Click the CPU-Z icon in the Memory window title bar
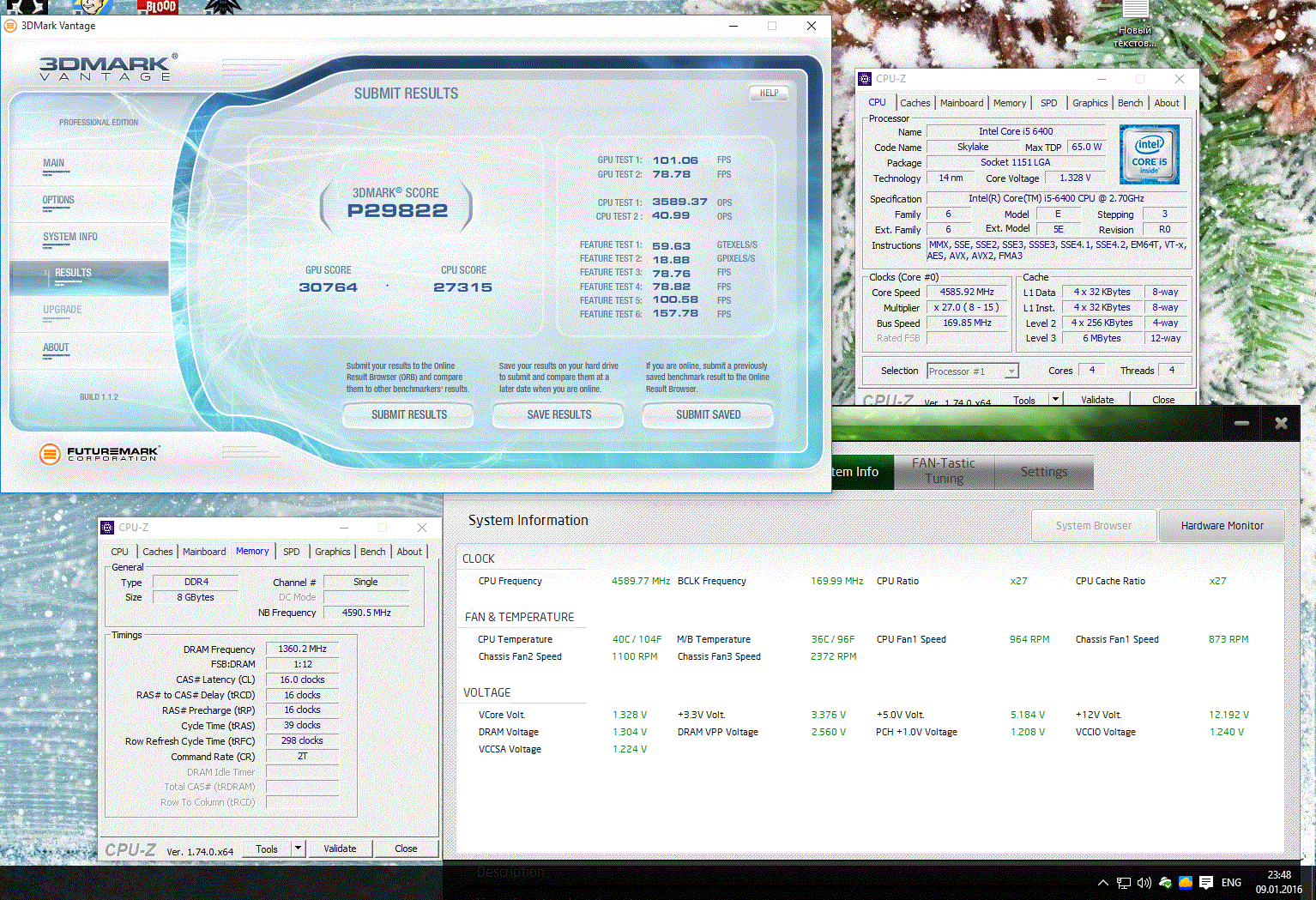The image size is (1316, 900). 107,528
